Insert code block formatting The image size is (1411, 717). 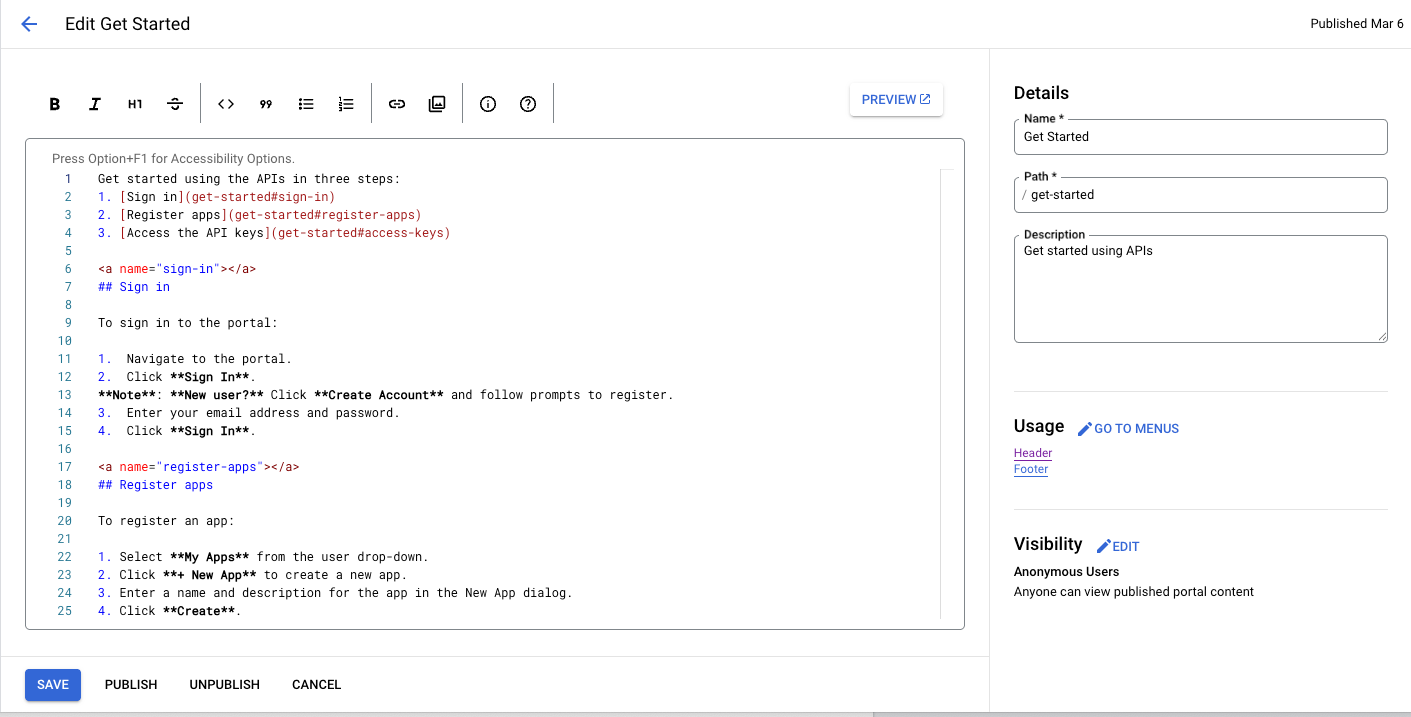226,104
